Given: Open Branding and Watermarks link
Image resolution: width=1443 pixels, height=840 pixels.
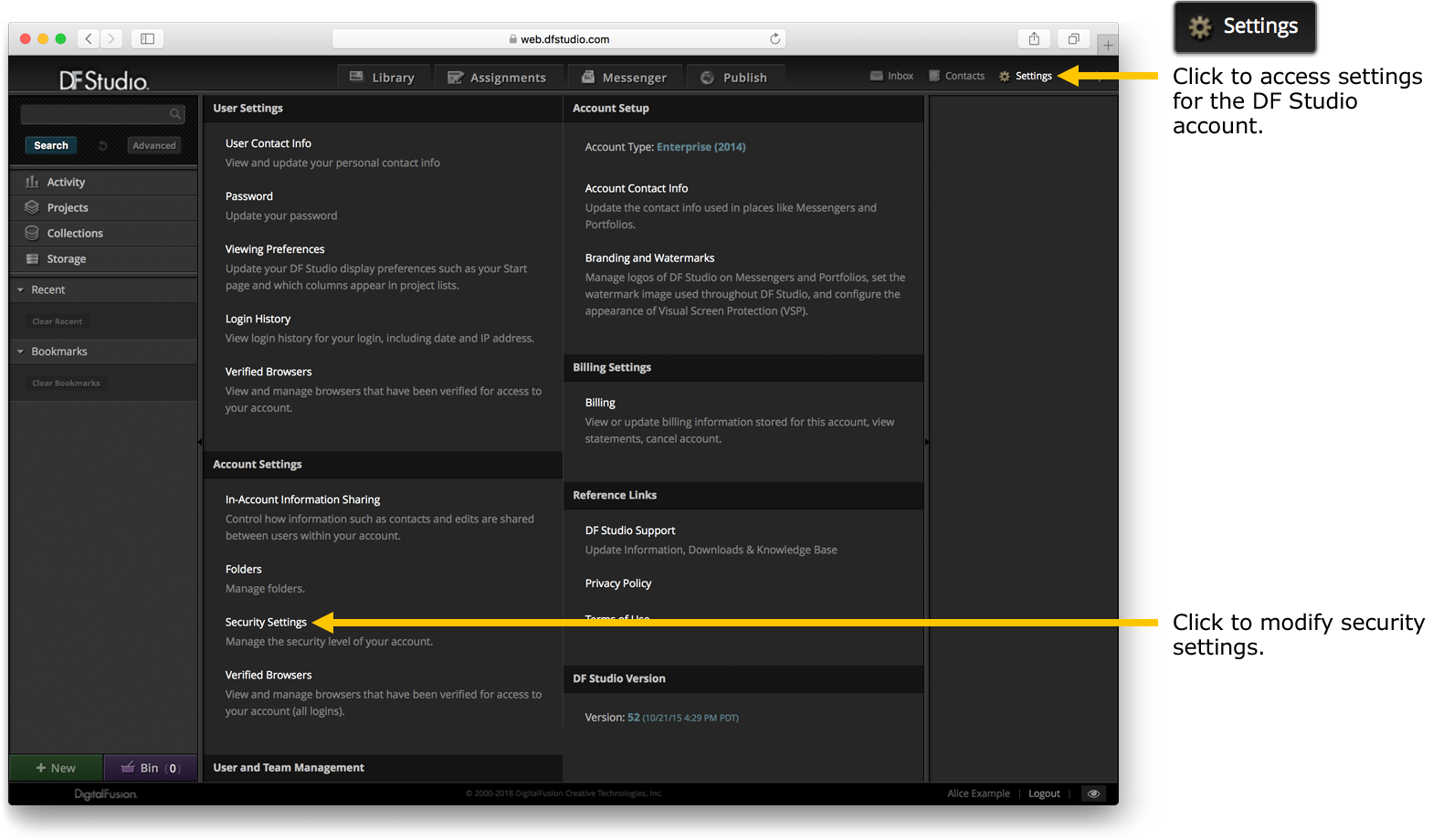Looking at the screenshot, I should pos(649,258).
